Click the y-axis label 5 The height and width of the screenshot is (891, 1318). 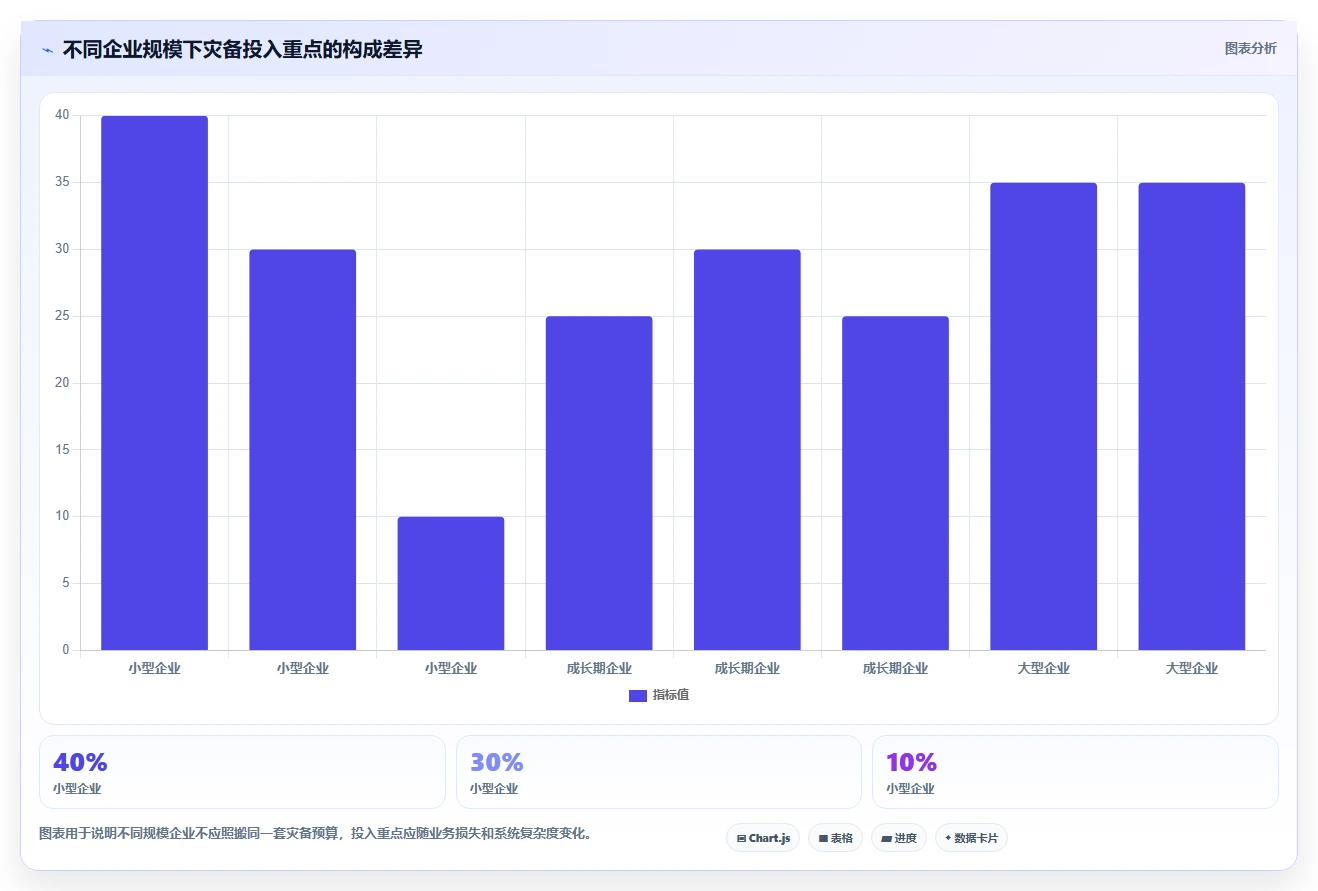click(x=65, y=583)
